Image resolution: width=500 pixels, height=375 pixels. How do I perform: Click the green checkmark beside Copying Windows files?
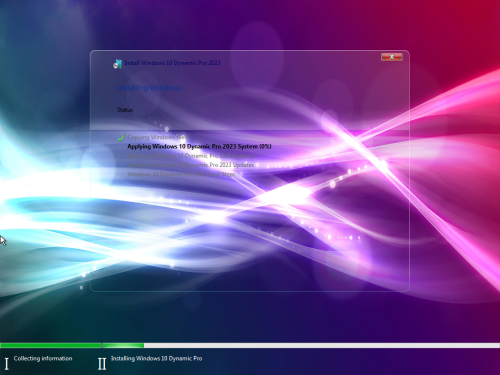pos(121,137)
